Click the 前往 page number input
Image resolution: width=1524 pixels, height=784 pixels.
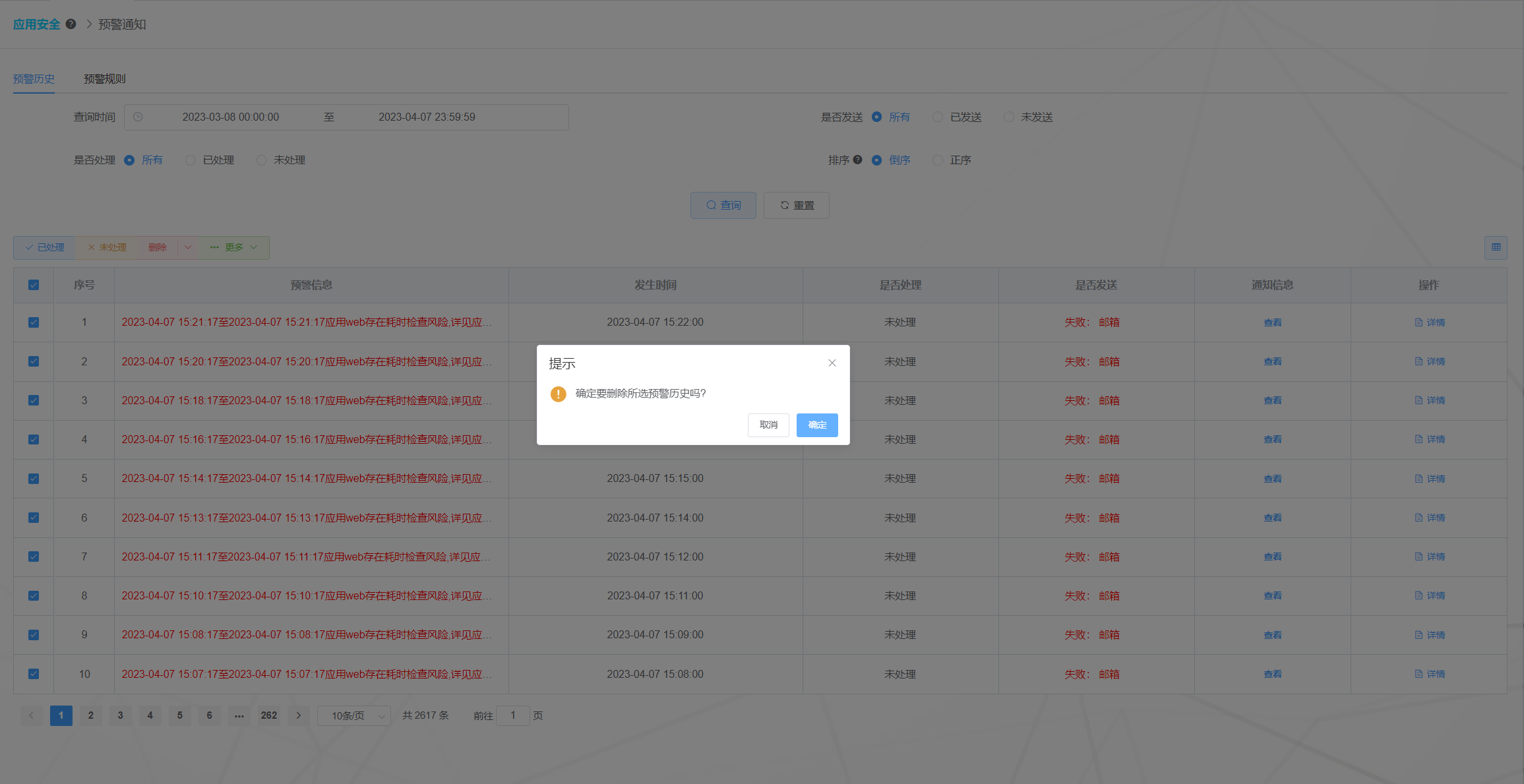(x=513, y=715)
